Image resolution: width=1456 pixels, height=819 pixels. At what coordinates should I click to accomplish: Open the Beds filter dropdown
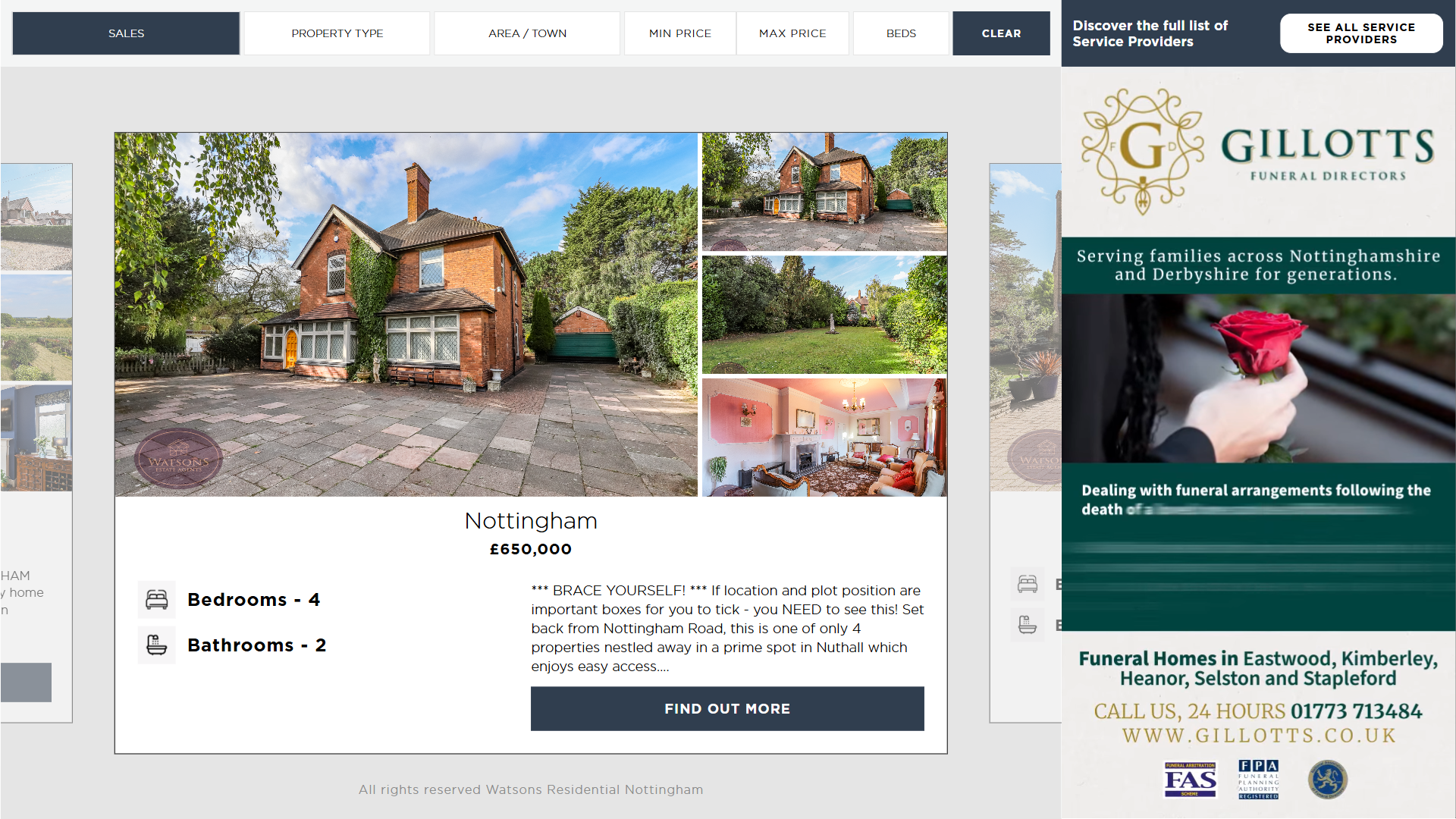pyautogui.click(x=901, y=33)
